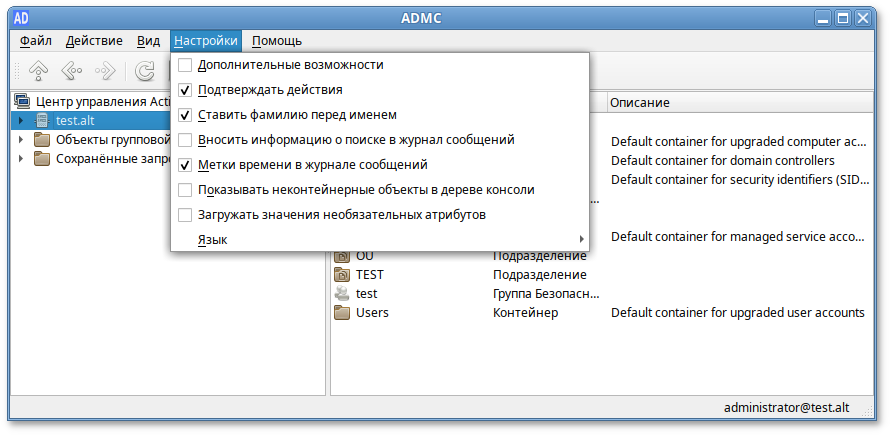The width and height of the screenshot is (890, 435).
Task: Click the saved queries folder icon
Action: (42, 158)
